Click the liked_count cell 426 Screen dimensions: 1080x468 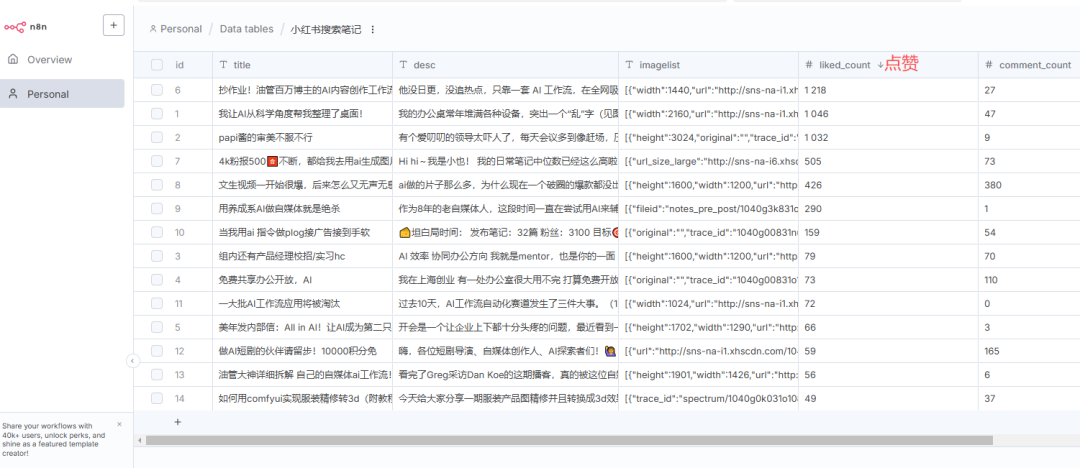[888, 185]
